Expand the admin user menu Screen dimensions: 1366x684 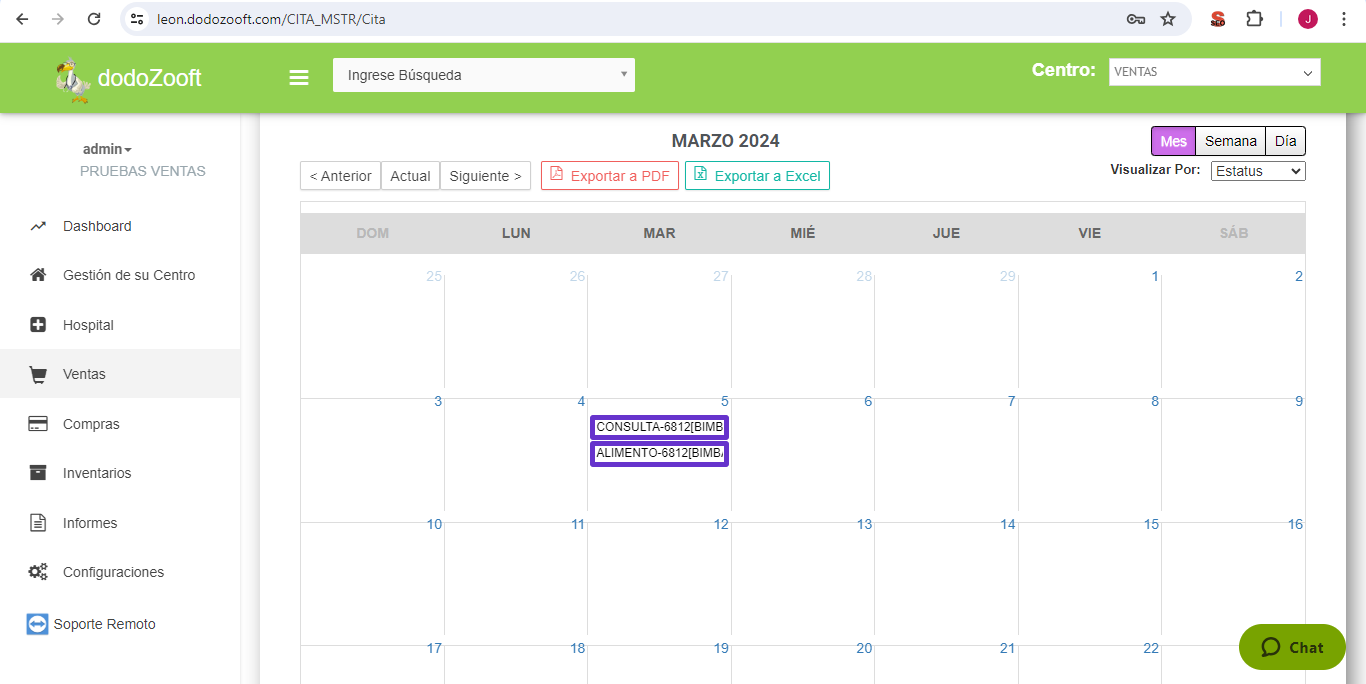pyautogui.click(x=107, y=149)
